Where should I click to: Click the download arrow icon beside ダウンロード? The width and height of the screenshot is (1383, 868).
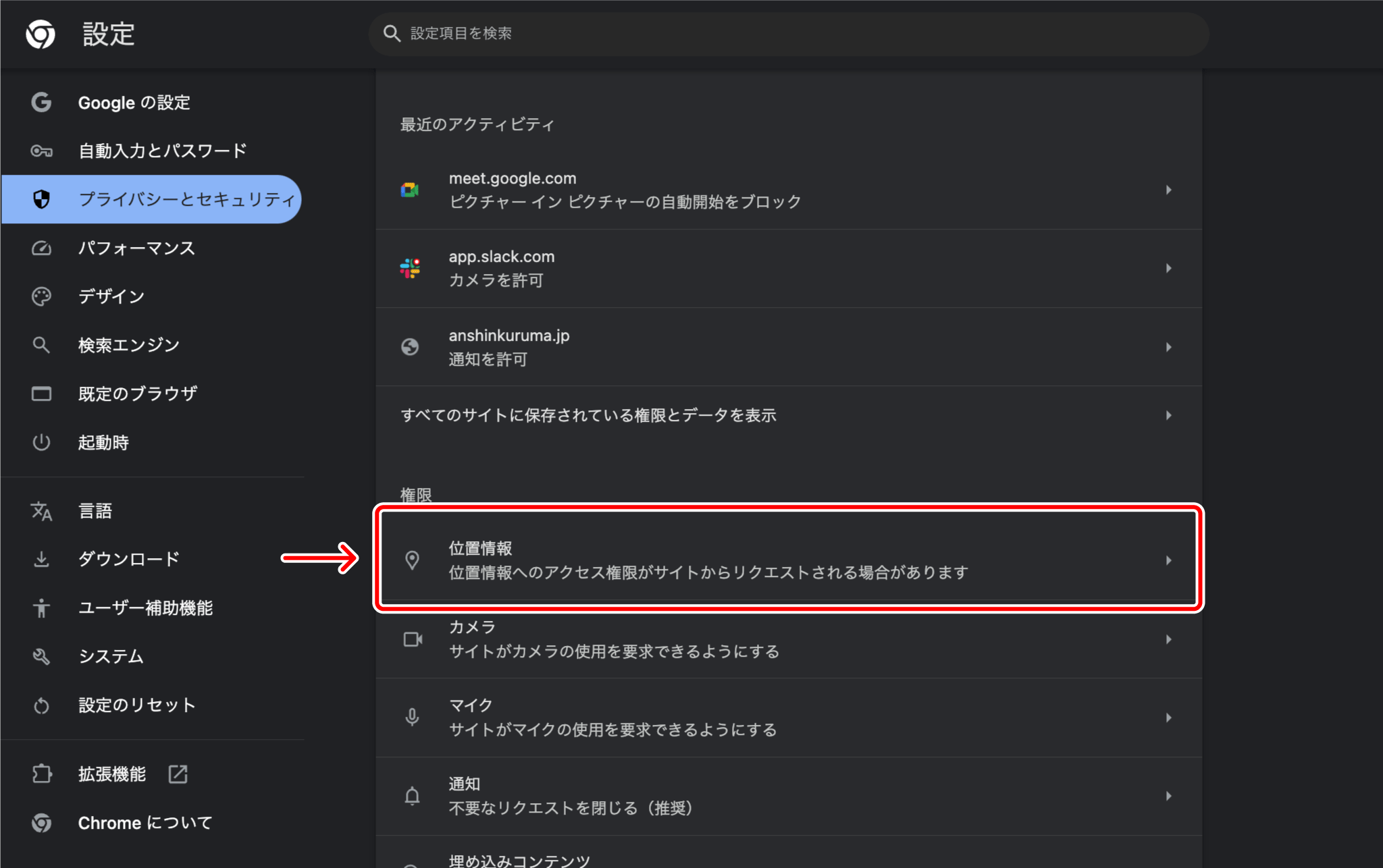point(41,559)
